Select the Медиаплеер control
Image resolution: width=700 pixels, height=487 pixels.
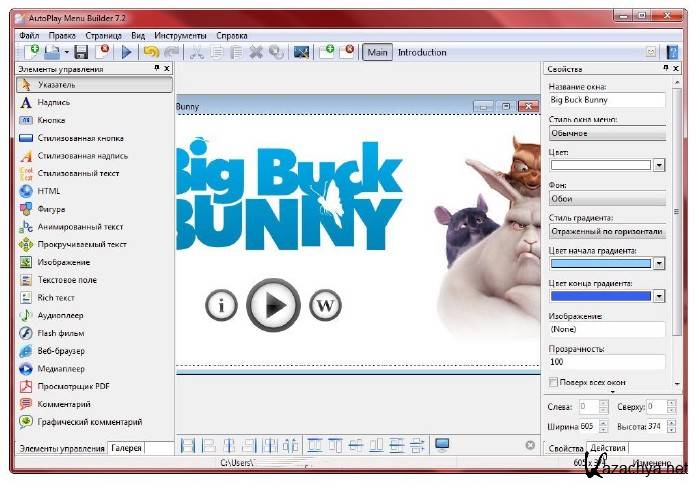62,369
